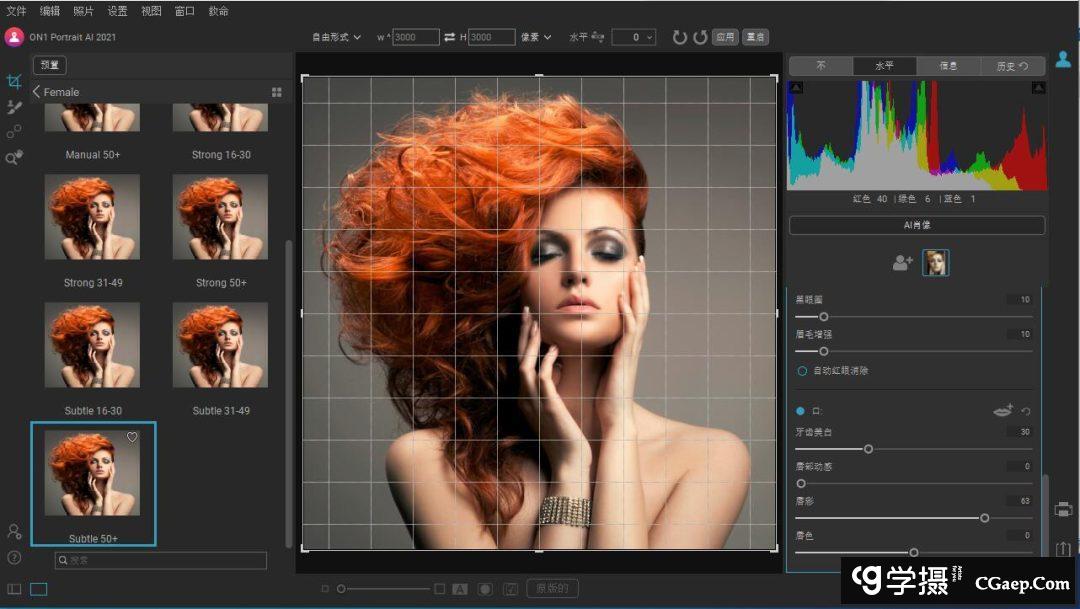
Task: Enable the automatic red-eye removal option
Action: coord(802,370)
